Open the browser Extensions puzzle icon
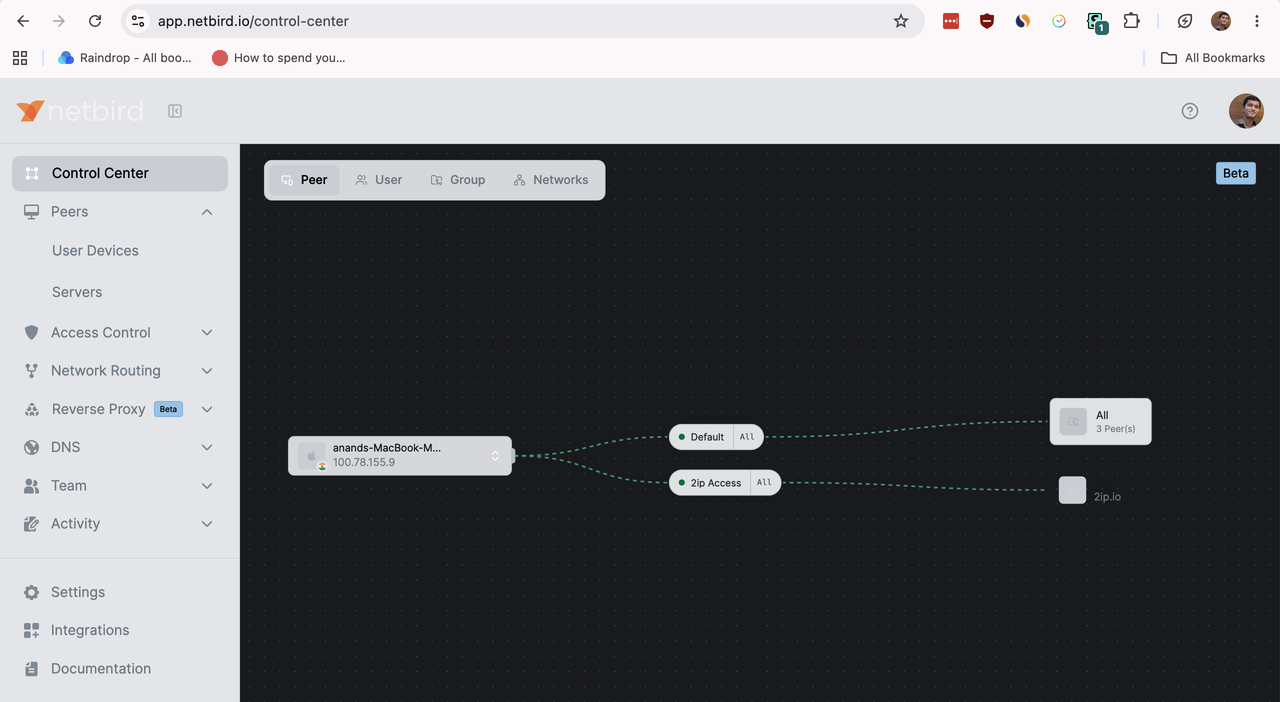This screenshot has height=702, width=1280. 1131,21
